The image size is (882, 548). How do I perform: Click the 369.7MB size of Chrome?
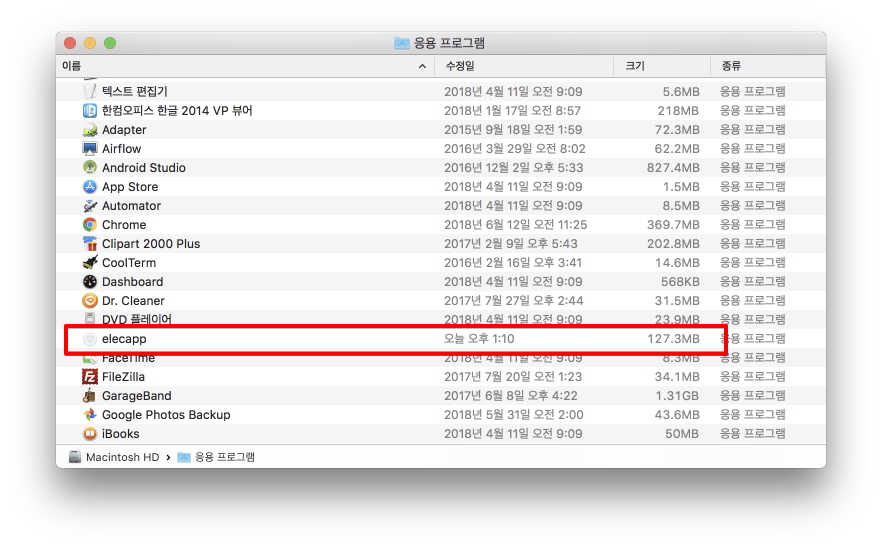point(673,225)
